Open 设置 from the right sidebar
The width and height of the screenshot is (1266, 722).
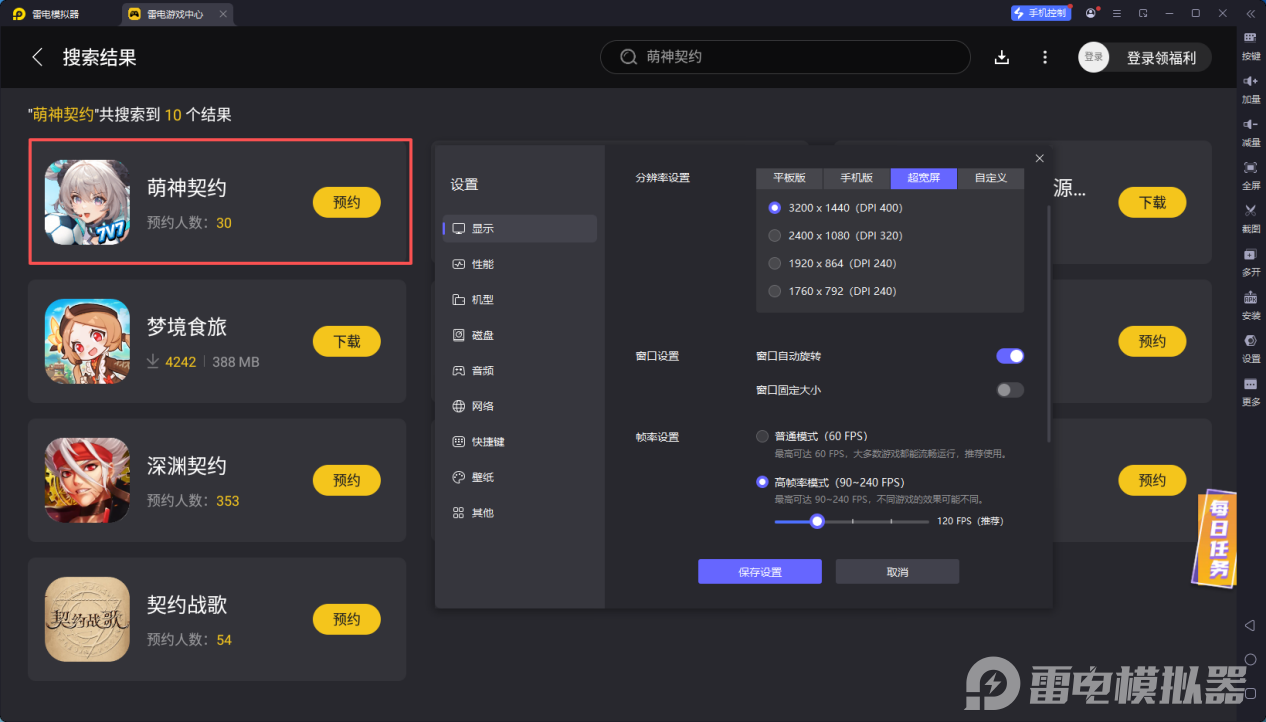pos(1251,340)
